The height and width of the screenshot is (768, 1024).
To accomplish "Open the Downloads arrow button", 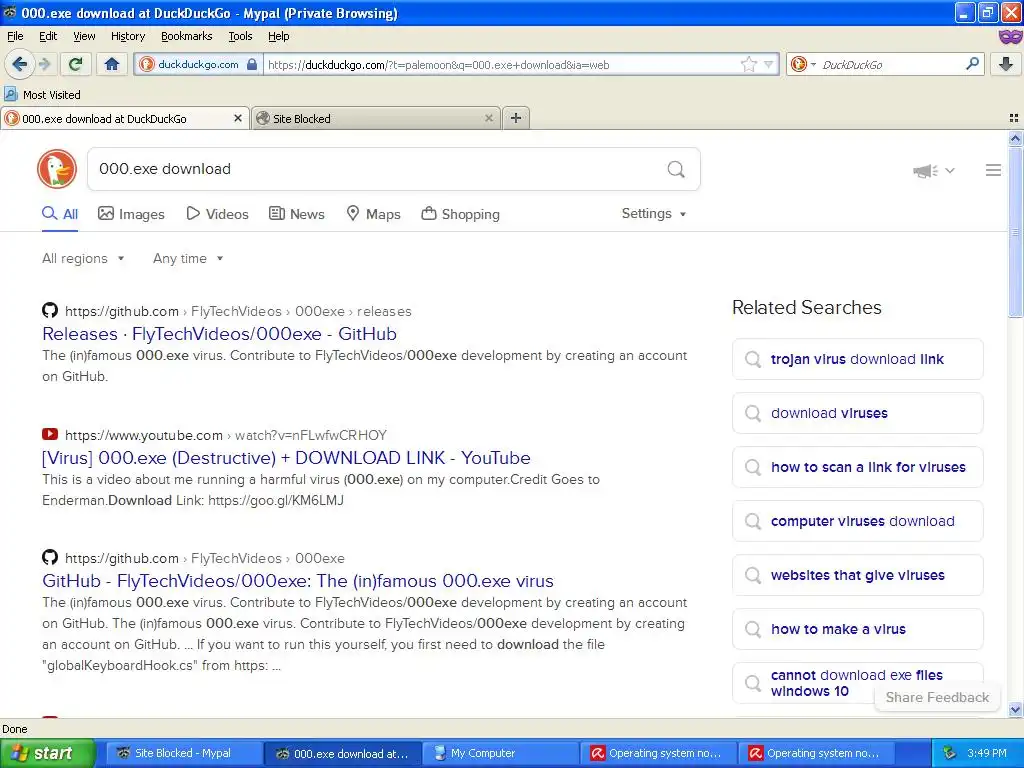I will 1006,64.
